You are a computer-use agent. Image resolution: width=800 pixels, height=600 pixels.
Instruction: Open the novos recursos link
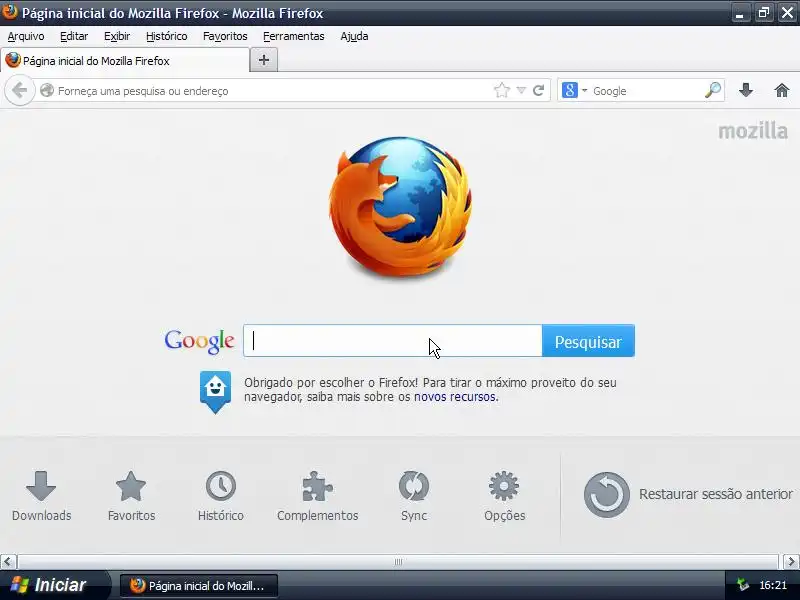click(455, 397)
